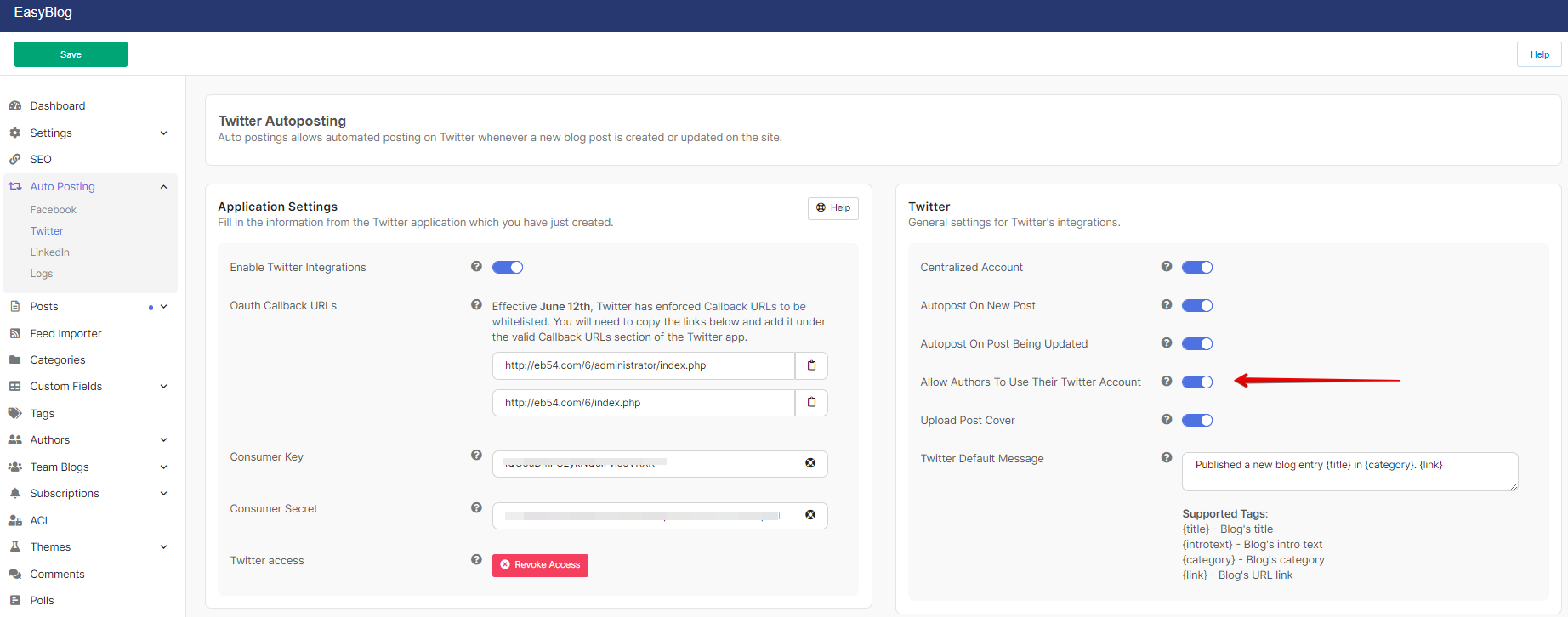Click the Posts document icon
This screenshot has width=1568, height=617.
14,307
